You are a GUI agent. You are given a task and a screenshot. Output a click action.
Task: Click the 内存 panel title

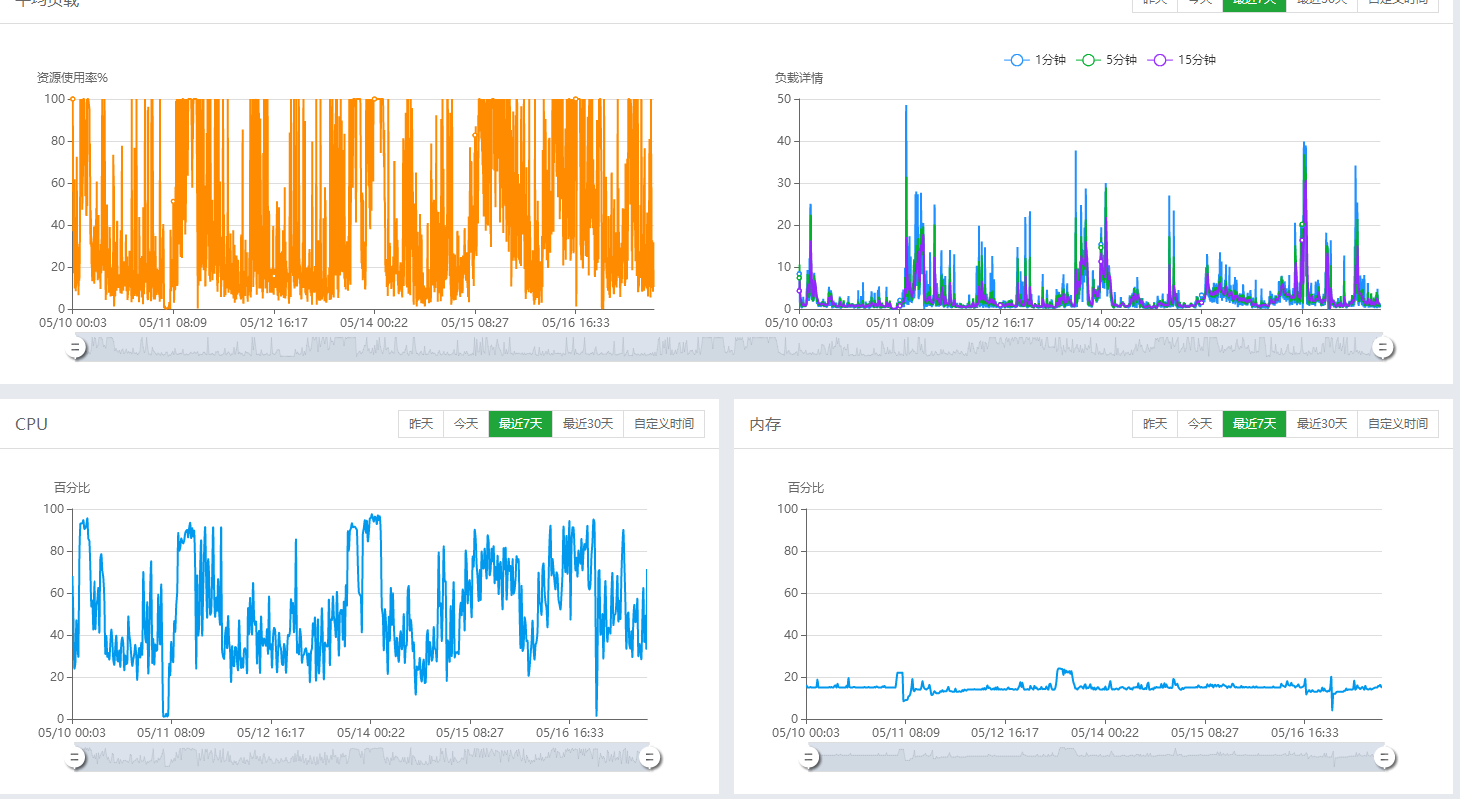[x=765, y=424]
